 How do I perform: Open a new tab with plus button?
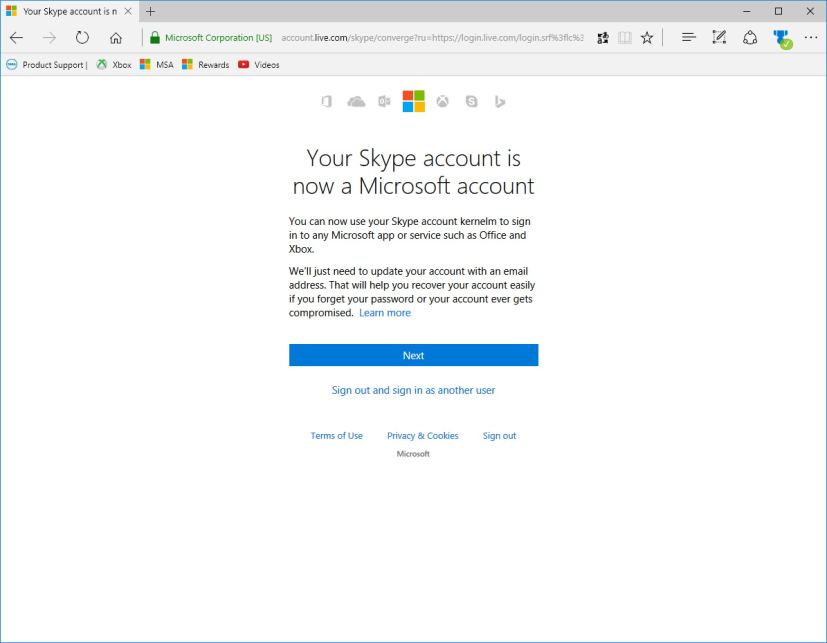coord(150,11)
